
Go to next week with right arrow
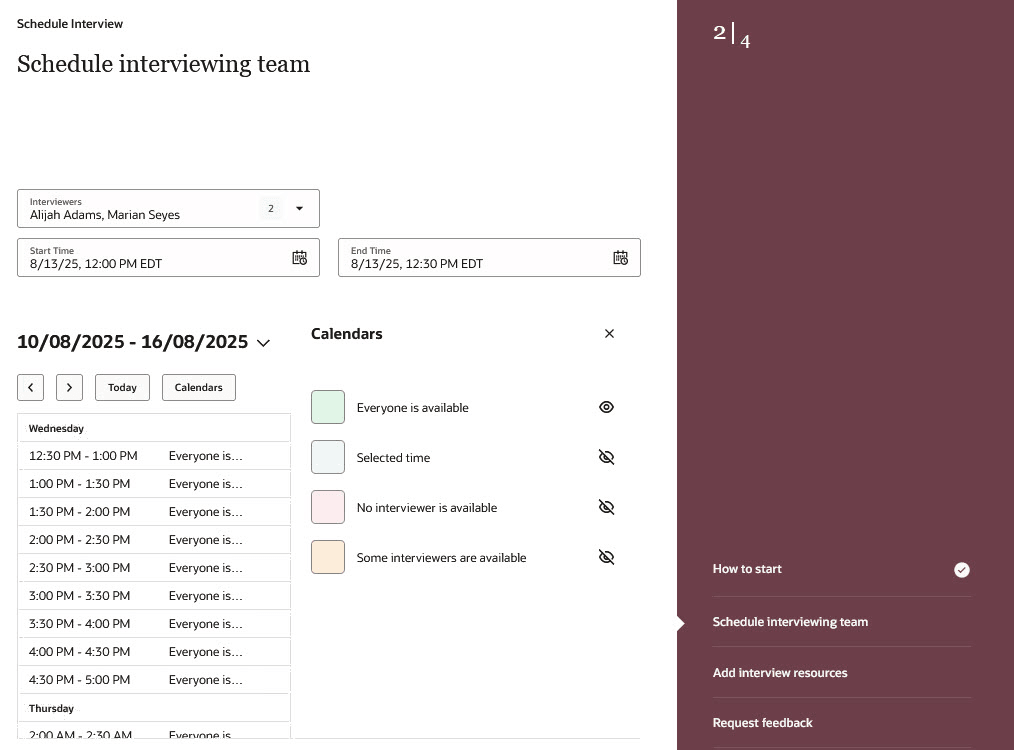click(x=69, y=387)
